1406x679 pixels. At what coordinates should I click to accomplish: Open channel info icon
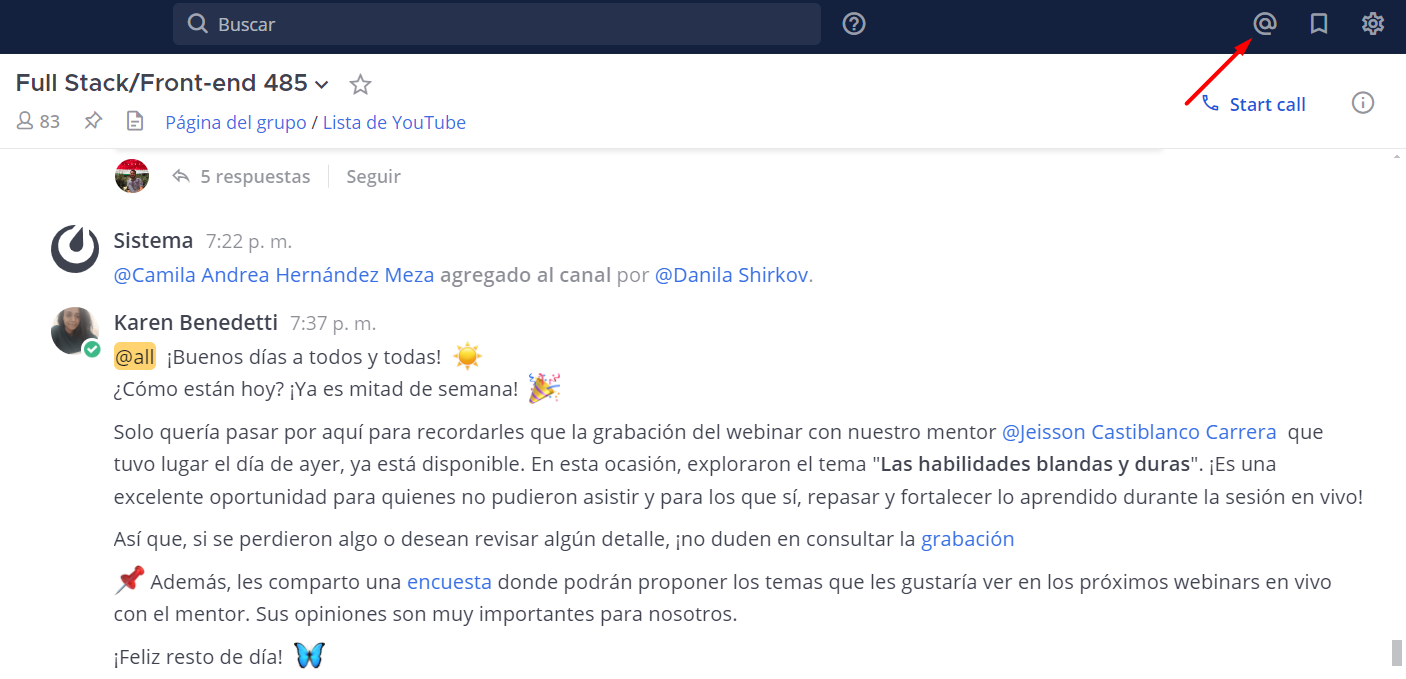pyautogui.click(x=1363, y=103)
